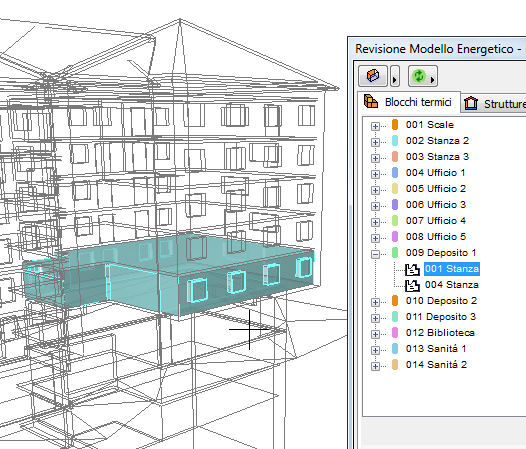Image resolution: width=526 pixels, height=449 pixels.
Task: Open the dropdown arrow beside the 3D model button
Action: pyautogui.click(x=395, y=76)
